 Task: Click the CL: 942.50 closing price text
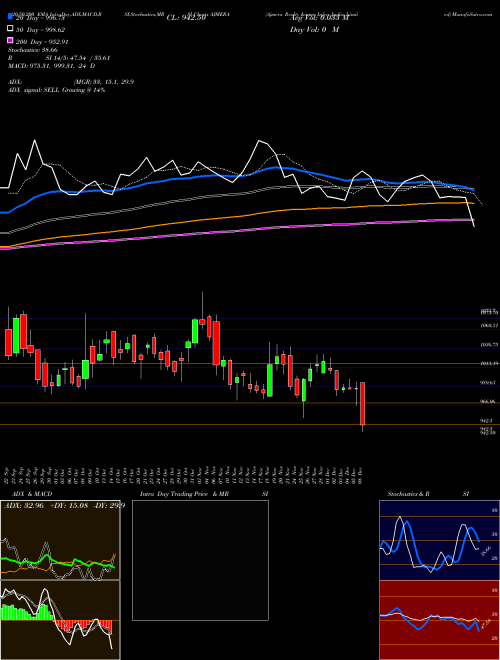(186, 18)
